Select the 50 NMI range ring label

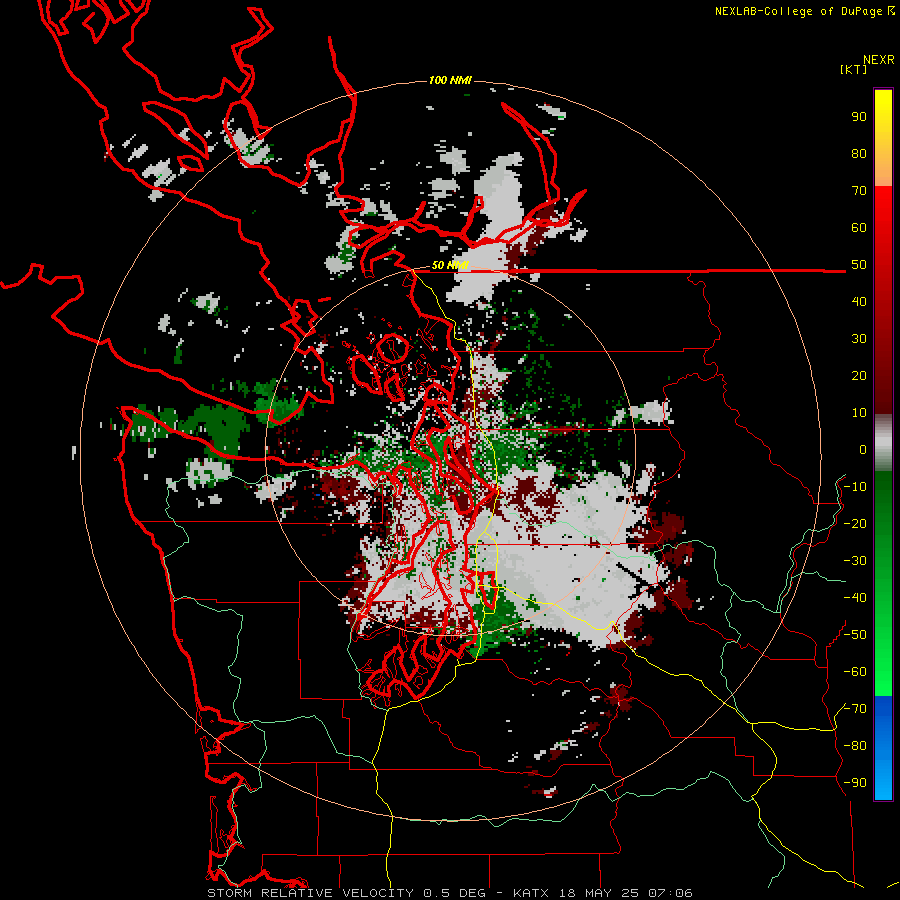450,265
